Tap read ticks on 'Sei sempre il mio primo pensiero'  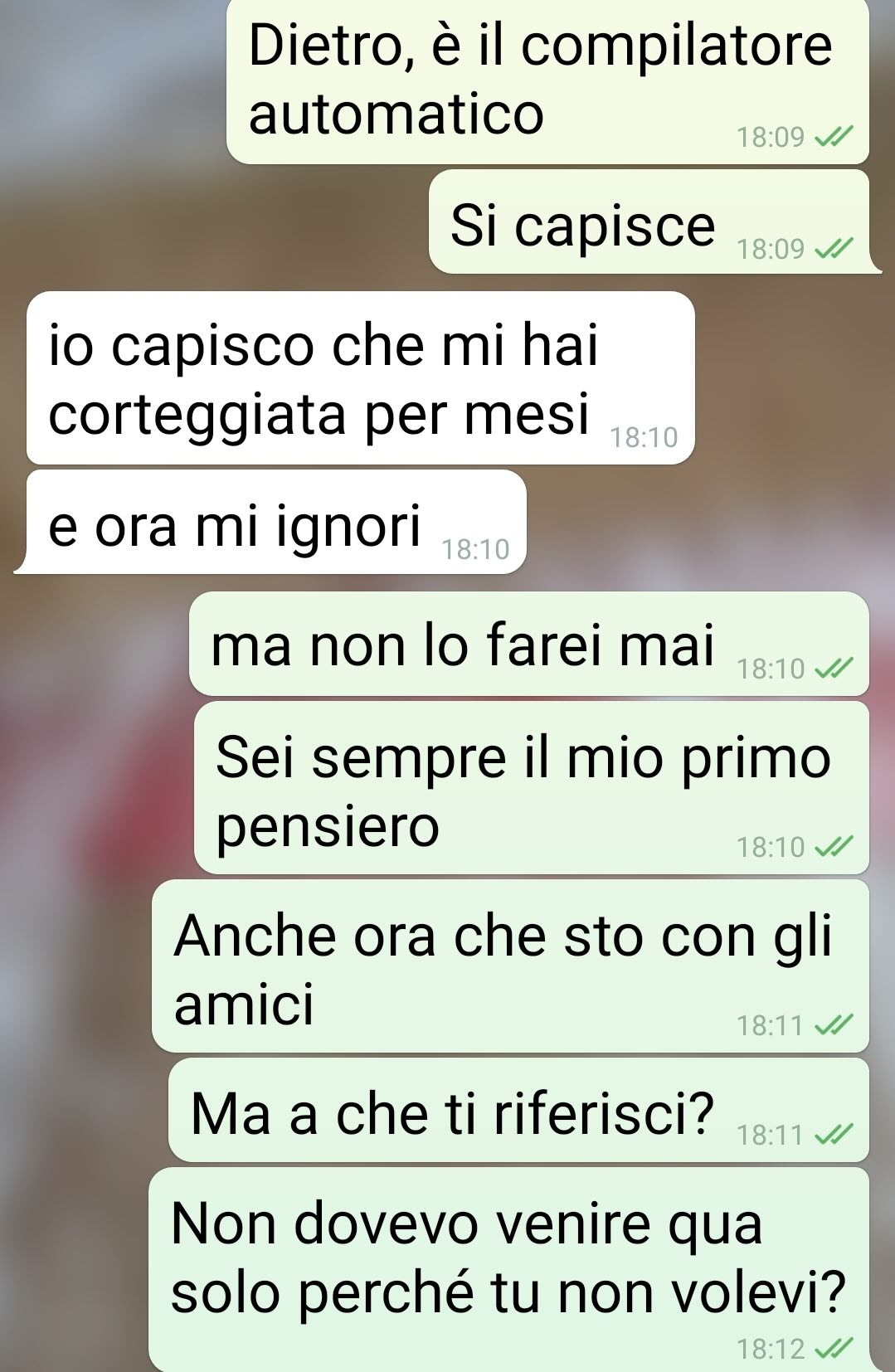coord(834,847)
